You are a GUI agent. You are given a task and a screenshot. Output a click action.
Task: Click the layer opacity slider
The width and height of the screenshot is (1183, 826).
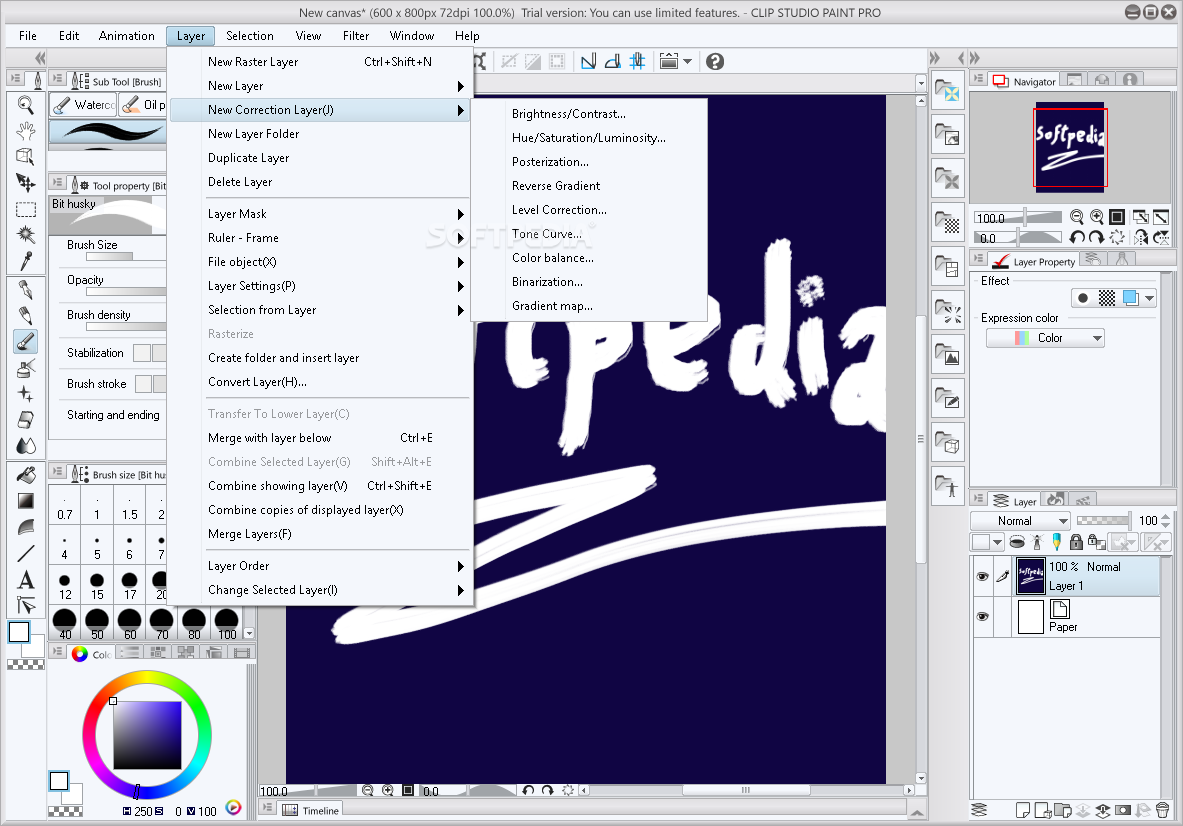pos(1103,520)
